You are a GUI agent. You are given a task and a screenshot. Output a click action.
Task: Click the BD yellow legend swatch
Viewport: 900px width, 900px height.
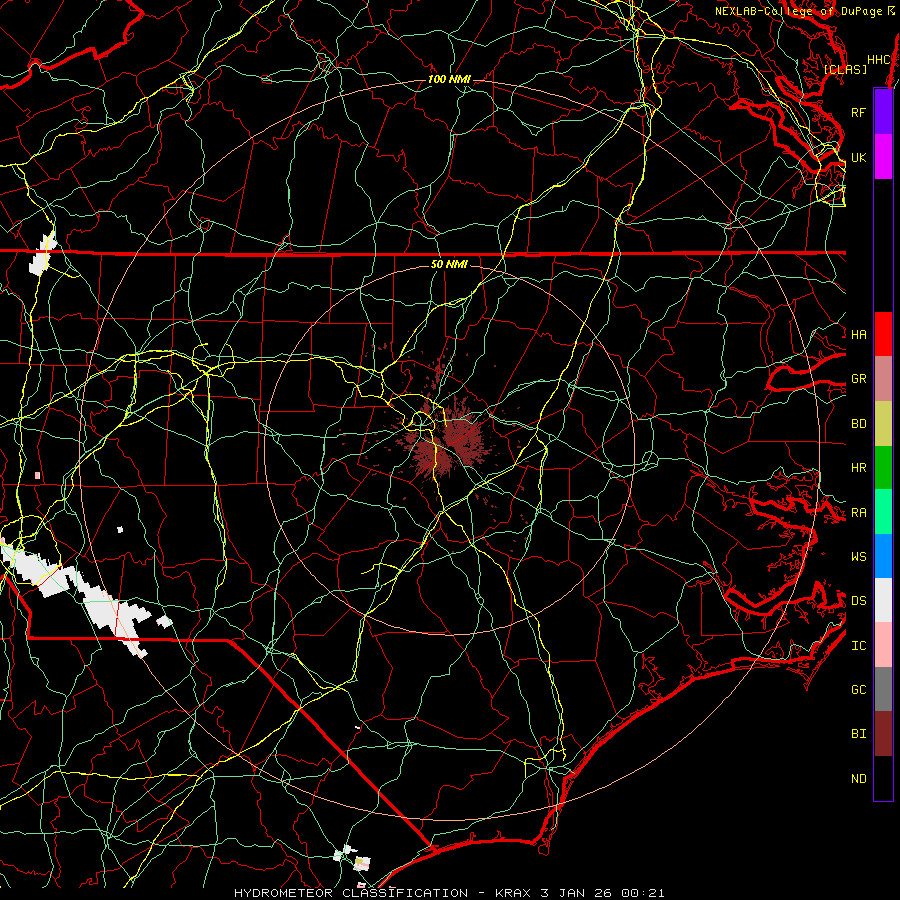(x=883, y=424)
